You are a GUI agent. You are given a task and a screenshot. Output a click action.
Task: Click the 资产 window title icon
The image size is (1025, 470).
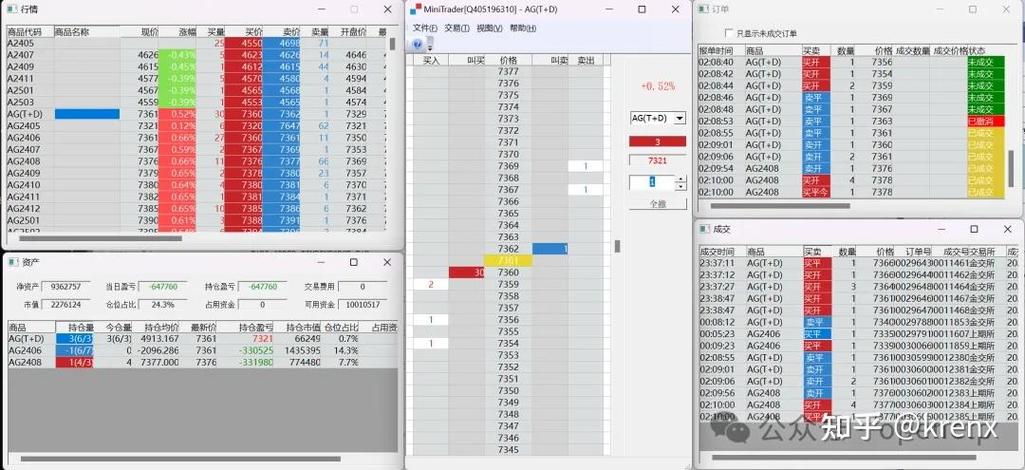[11, 262]
